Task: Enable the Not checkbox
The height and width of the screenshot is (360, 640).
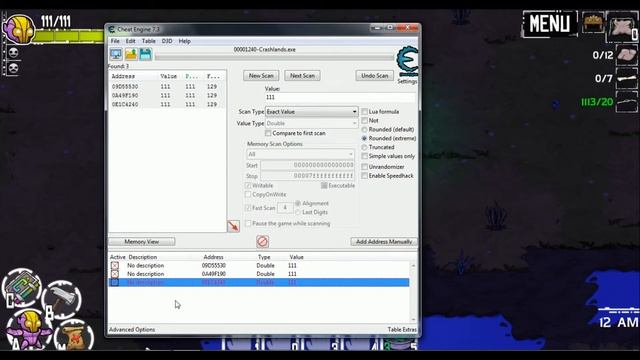Action: [x=364, y=120]
